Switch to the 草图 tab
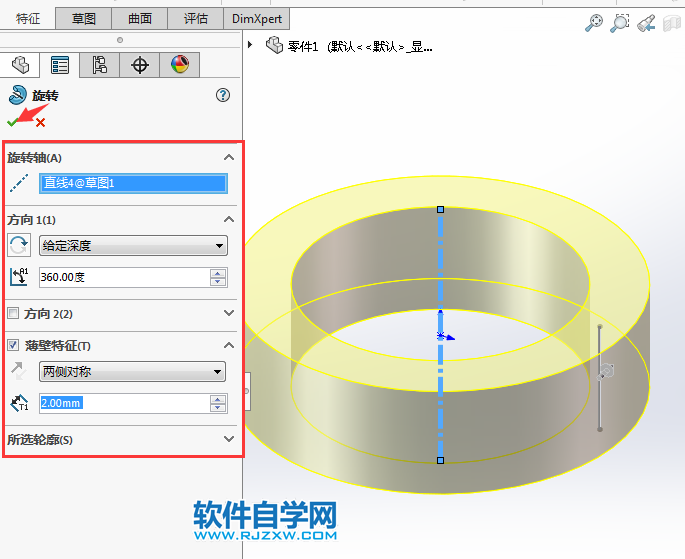Image resolution: width=685 pixels, height=559 pixels. (x=83, y=19)
